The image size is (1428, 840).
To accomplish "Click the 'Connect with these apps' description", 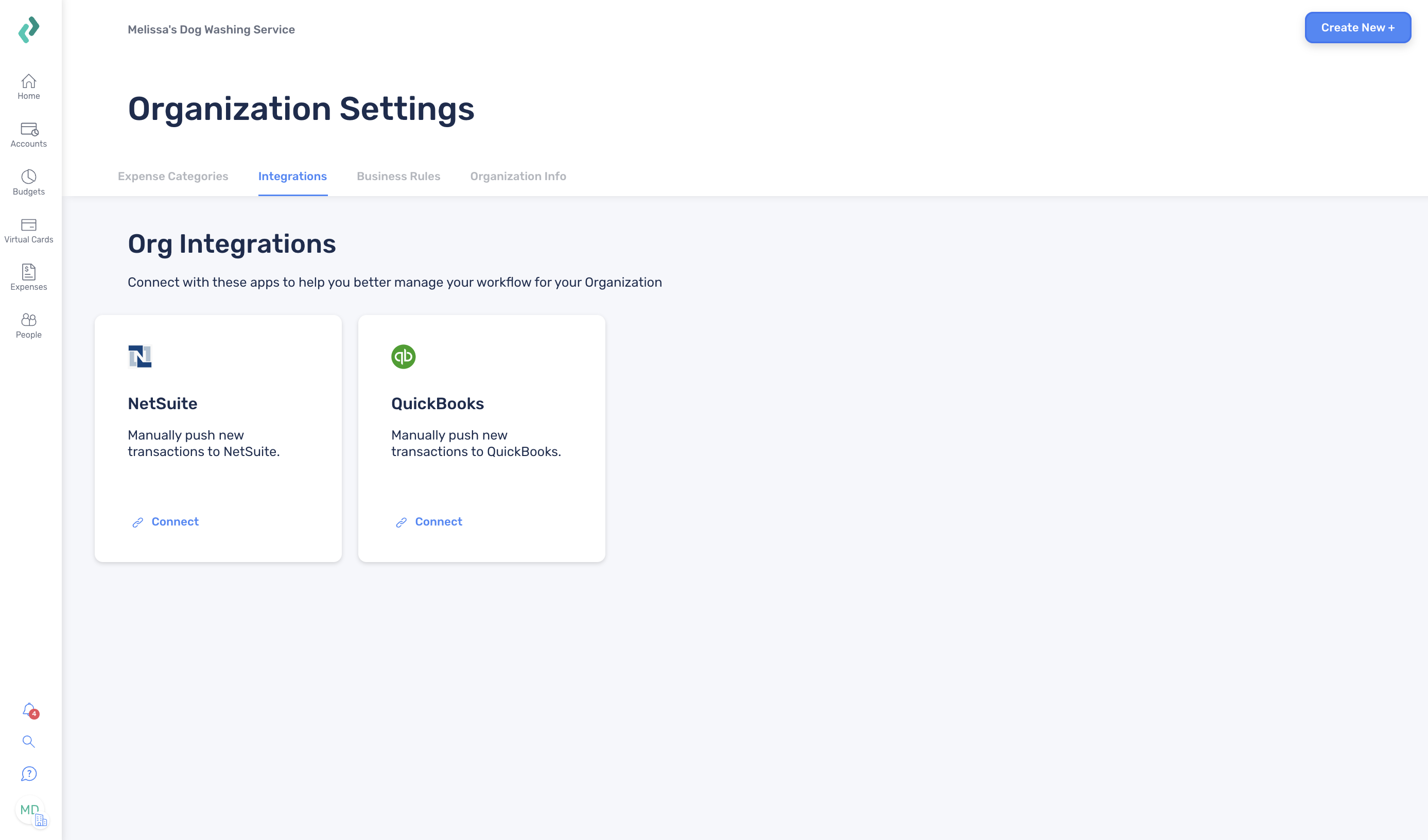I will pyautogui.click(x=395, y=282).
